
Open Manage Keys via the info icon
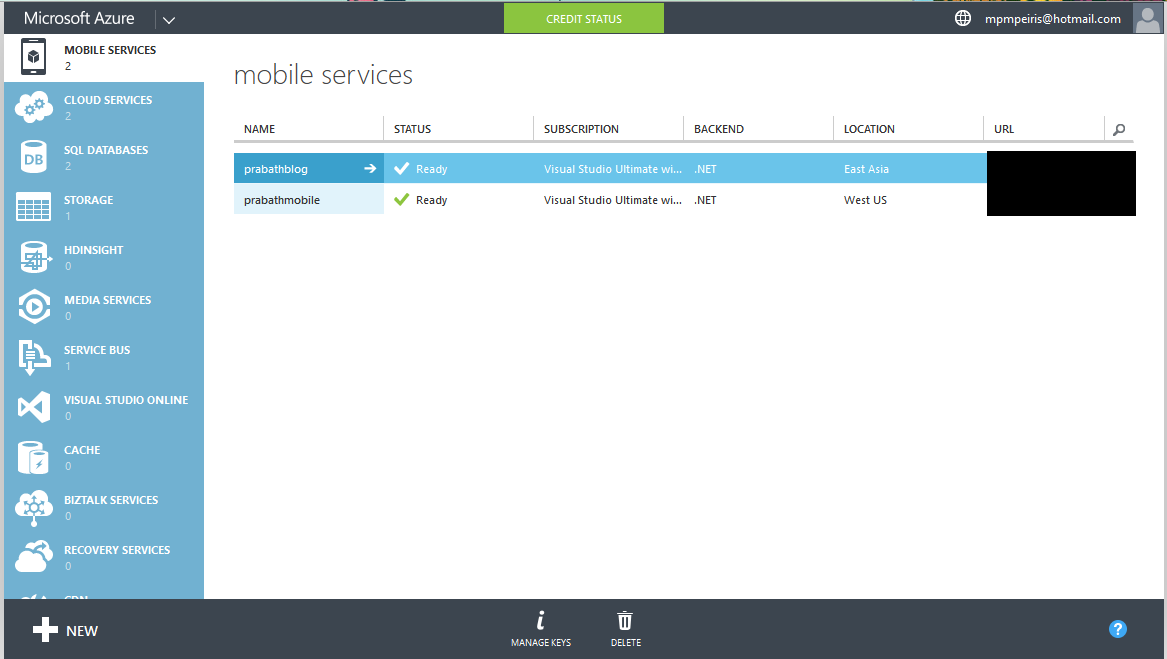point(541,628)
